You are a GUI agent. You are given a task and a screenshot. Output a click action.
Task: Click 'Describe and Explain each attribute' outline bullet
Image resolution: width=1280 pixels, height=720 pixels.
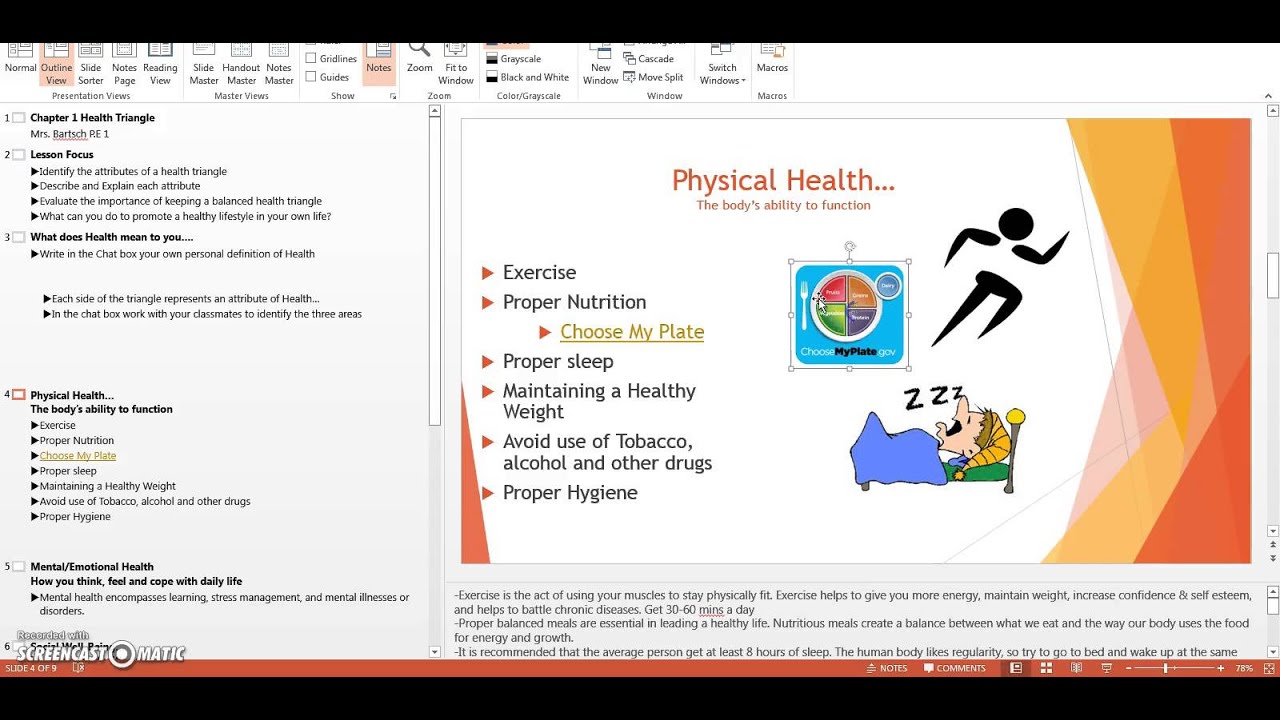point(120,186)
